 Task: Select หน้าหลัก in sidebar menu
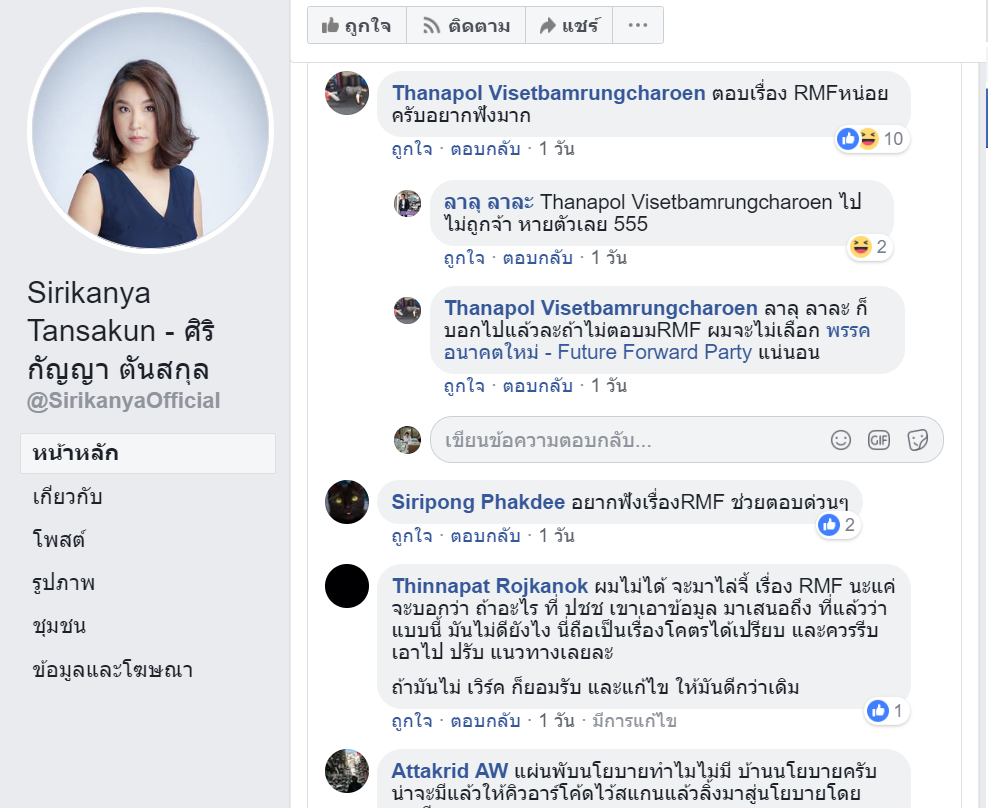coord(148,453)
